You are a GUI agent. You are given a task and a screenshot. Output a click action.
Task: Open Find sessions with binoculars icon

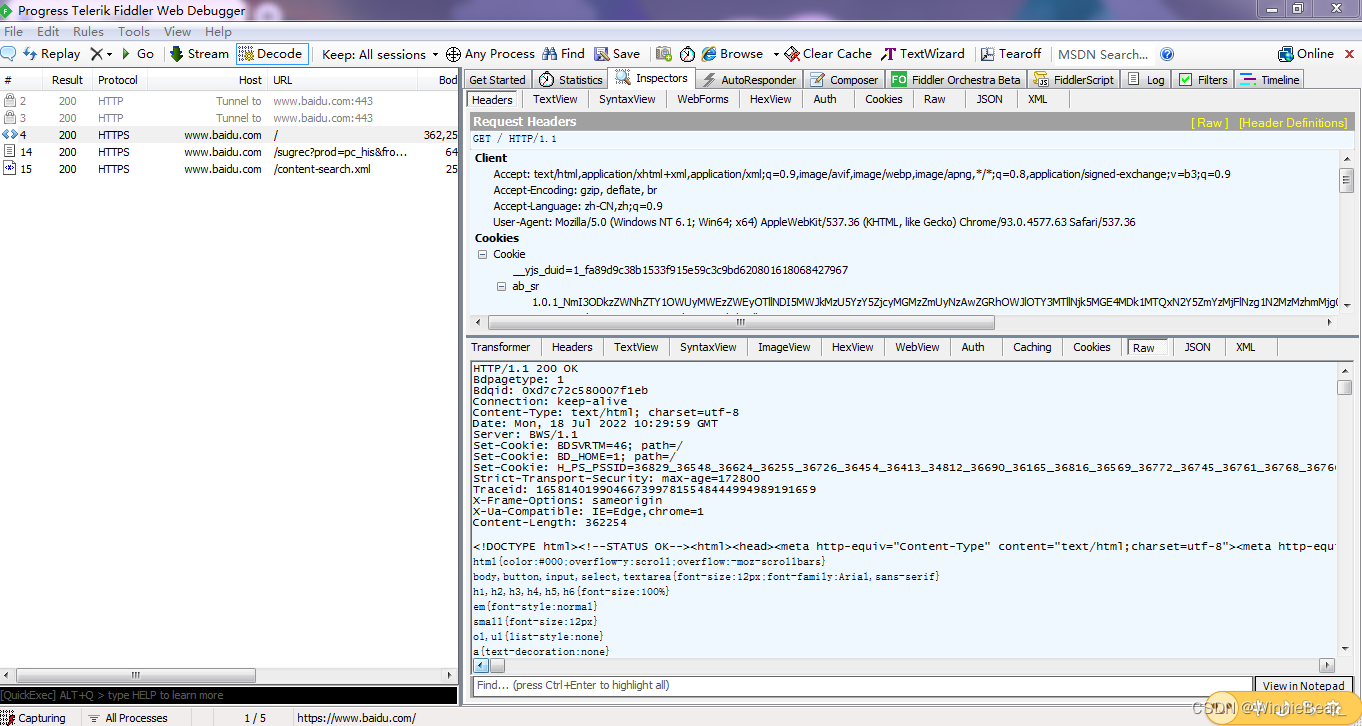tap(564, 54)
